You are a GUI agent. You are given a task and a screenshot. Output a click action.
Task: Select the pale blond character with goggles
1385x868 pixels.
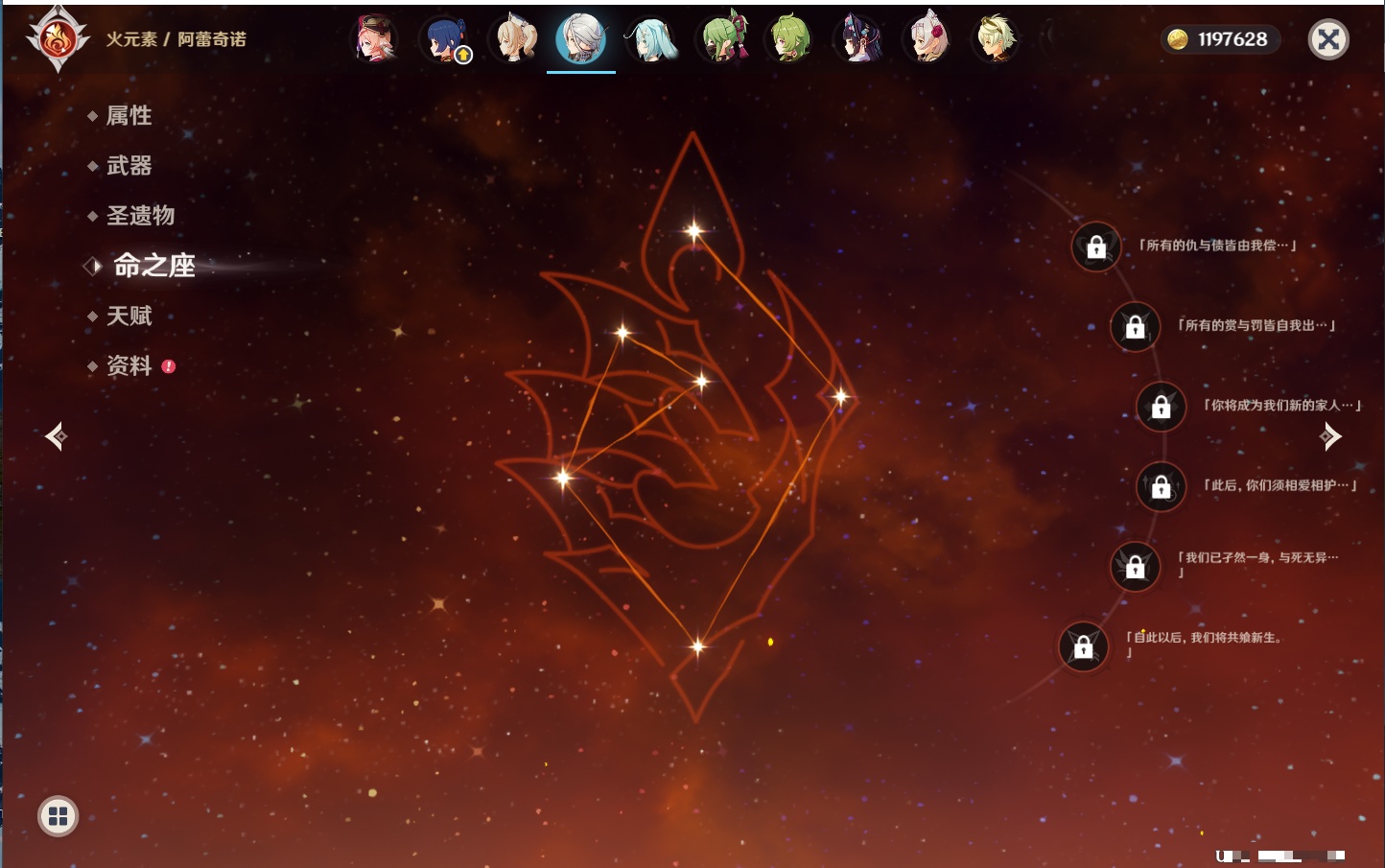coord(996,39)
